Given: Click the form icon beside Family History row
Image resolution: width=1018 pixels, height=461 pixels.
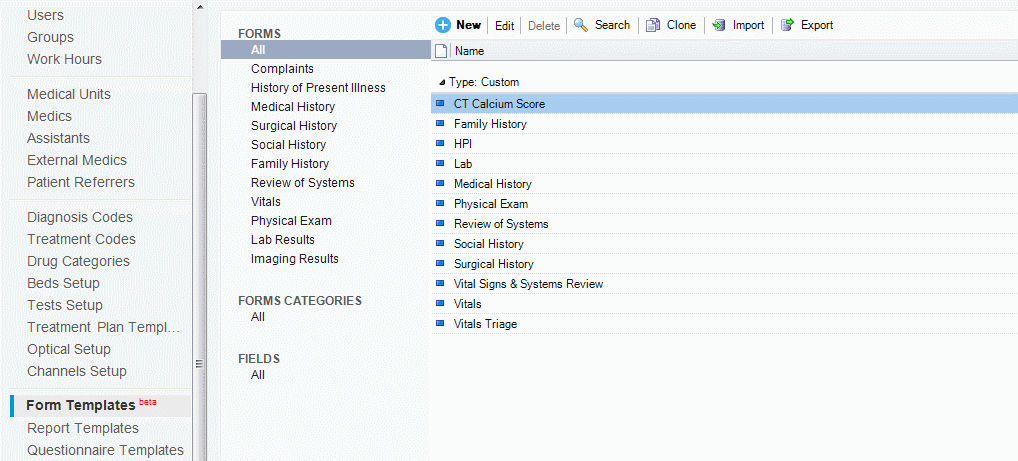Looking at the screenshot, I should click(439, 124).
